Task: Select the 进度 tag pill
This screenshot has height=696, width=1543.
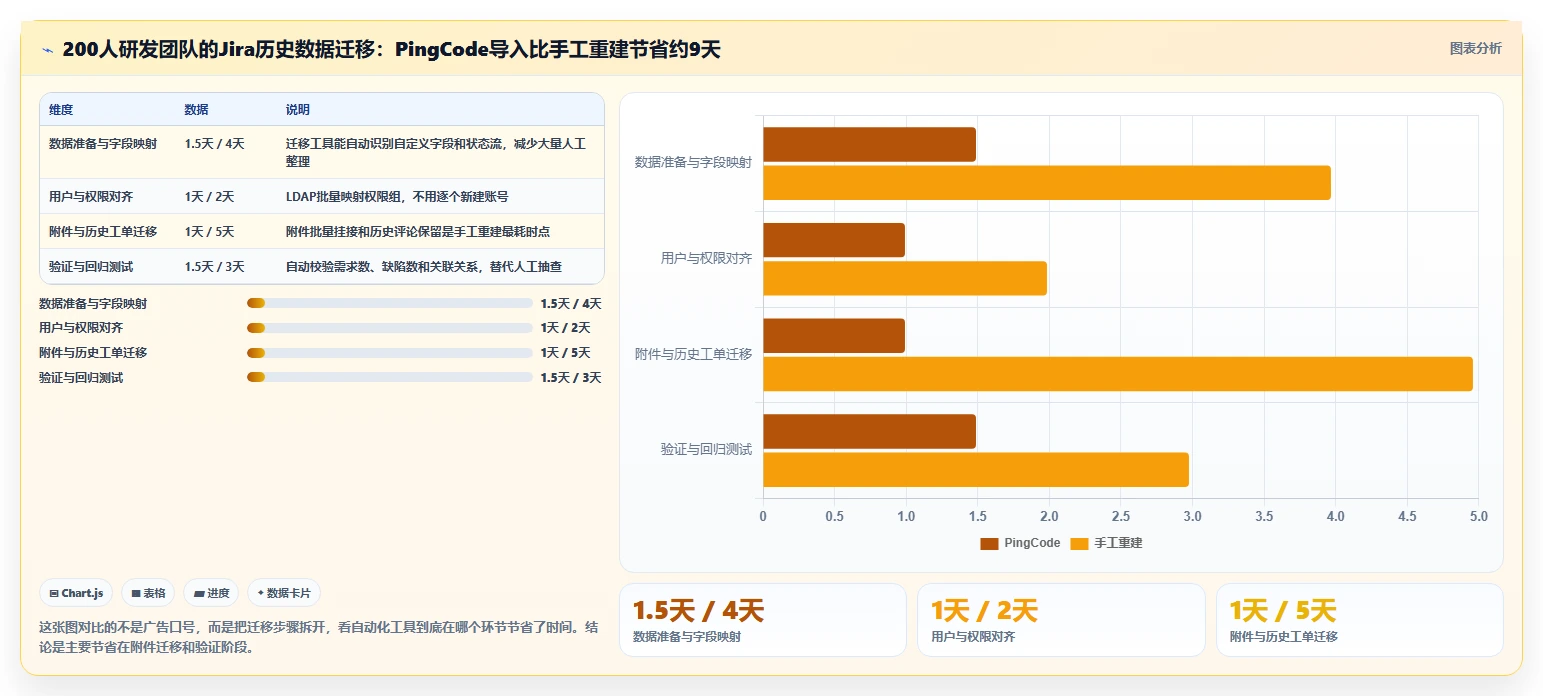Action: coord(211,593)
